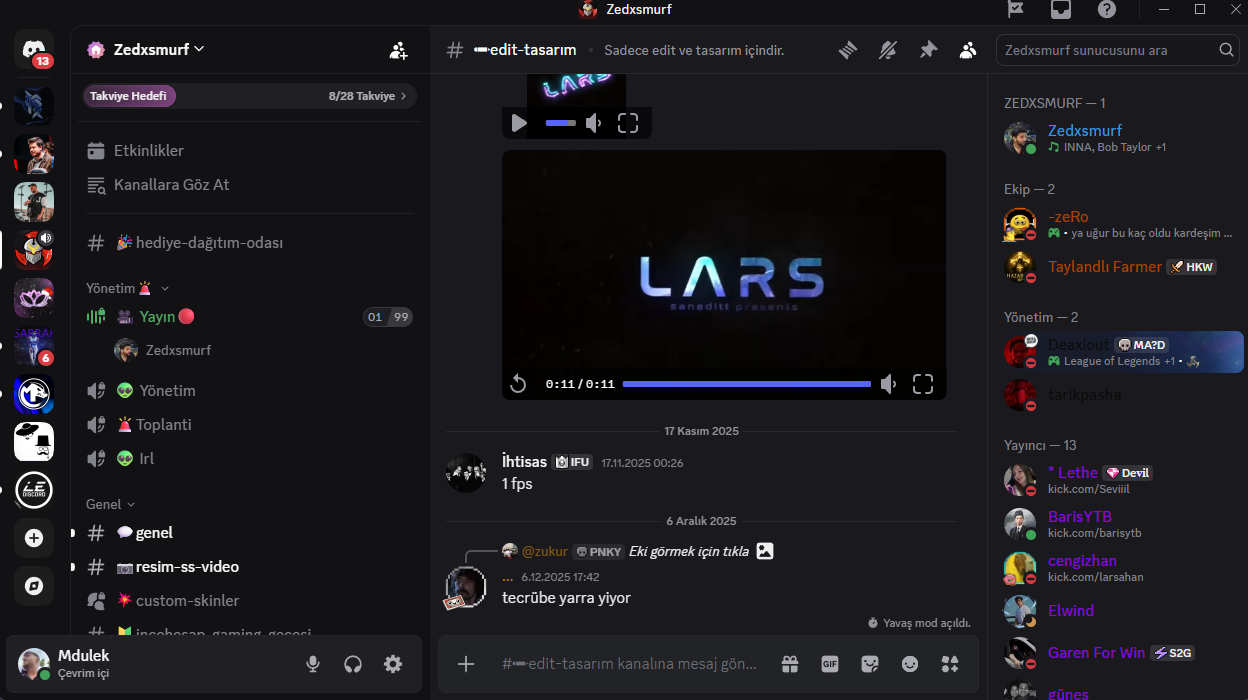Select hediye-dağıtım-odası channel
Screen dimensions: 1248x700
point(250,243)
